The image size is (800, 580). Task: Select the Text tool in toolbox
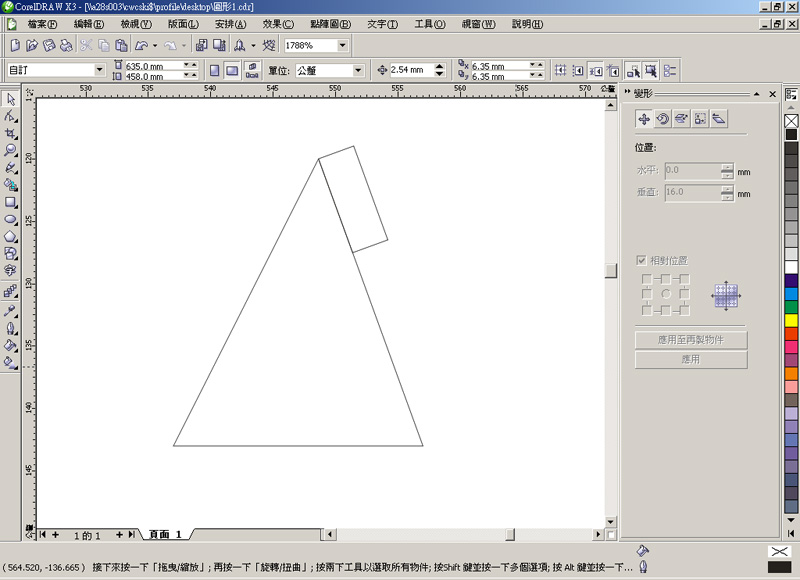point(10,270)
